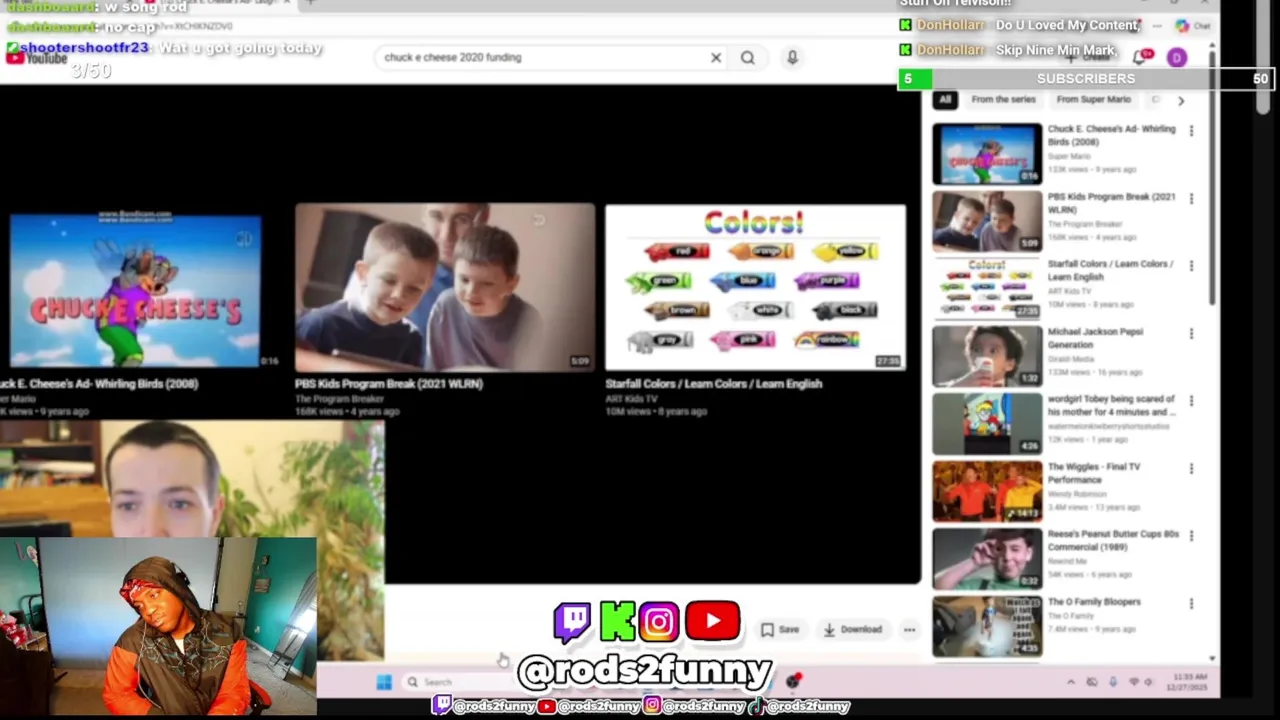Play the Chuck E. Cheese's Whirling Birds endscreen video
Screen dimensions: 1280x720
pos(135,290)
